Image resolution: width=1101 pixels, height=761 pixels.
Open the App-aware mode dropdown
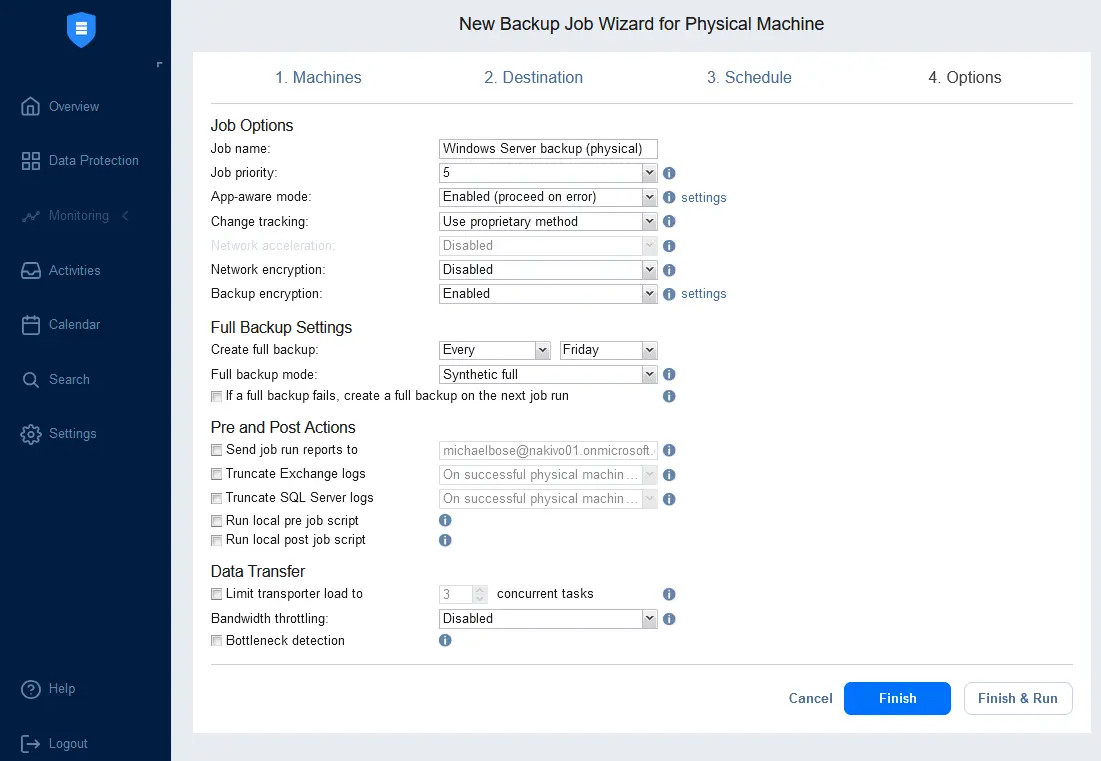pyautogui.click(x=548, y=197)
